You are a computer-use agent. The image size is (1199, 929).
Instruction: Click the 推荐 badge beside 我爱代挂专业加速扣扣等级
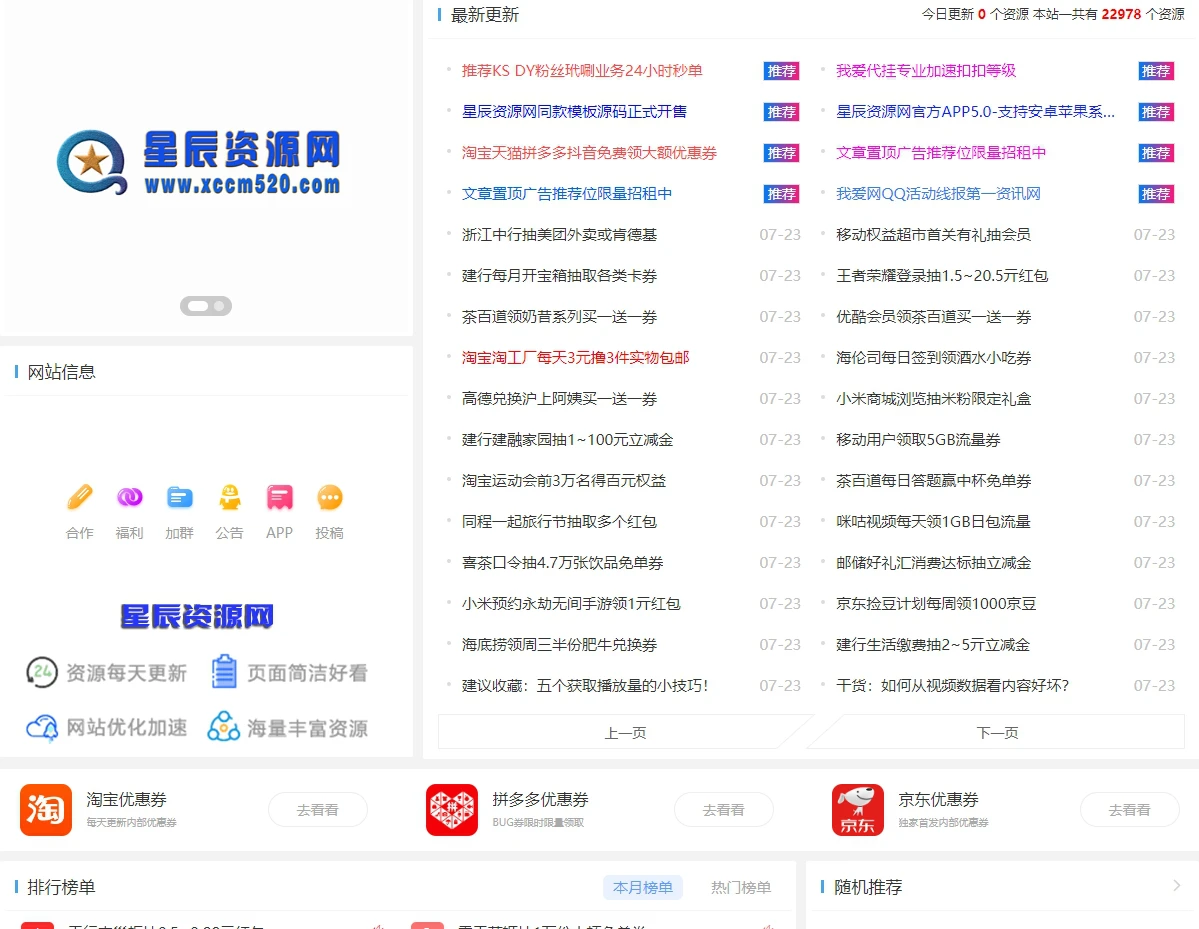pos(1155,71)
